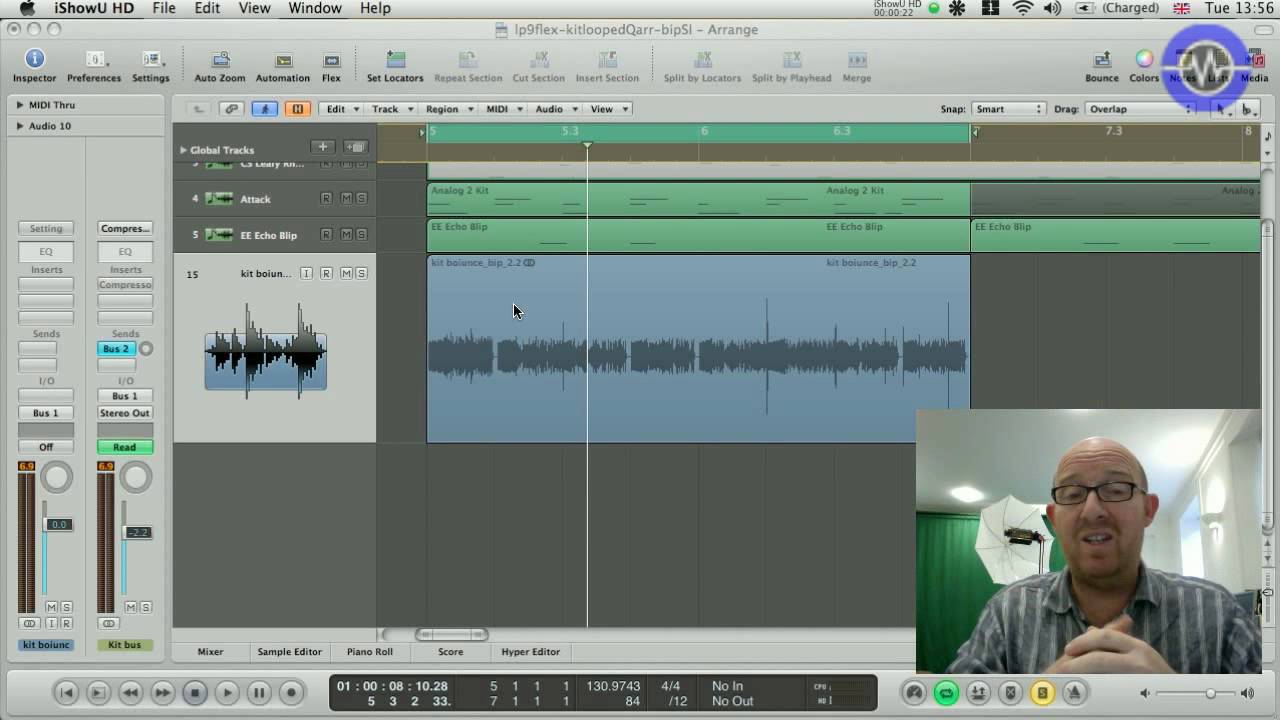Open the local View menu dropdown
Viewport: 1280px width, 720px height.
tap(609, 109)
